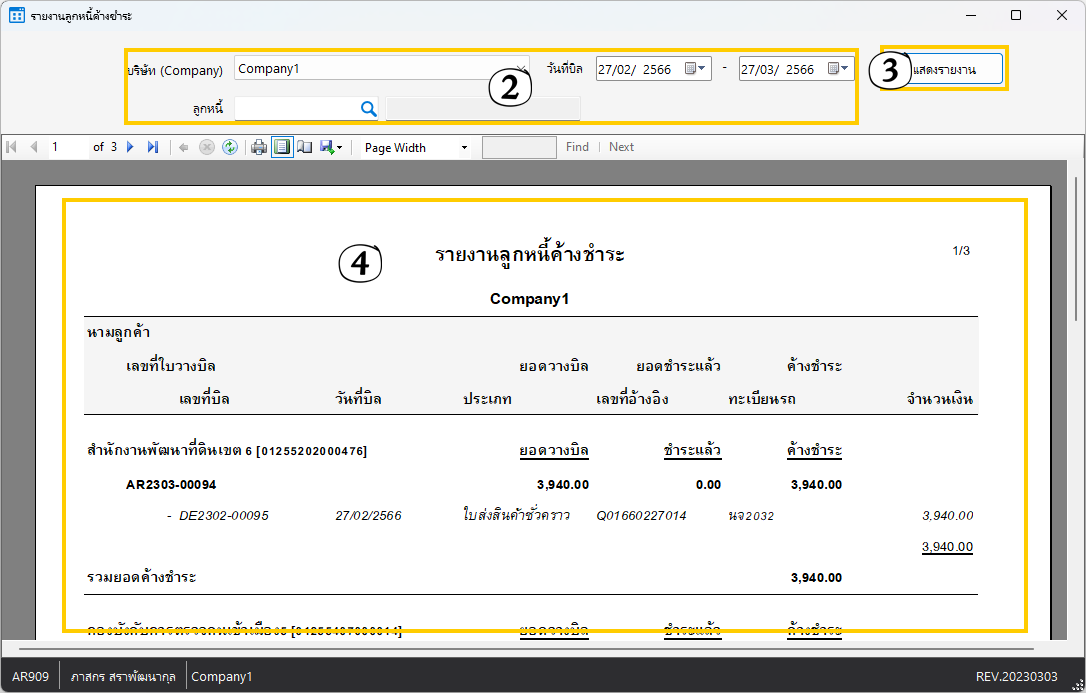Open the start date calendar picker

(696, 69)
